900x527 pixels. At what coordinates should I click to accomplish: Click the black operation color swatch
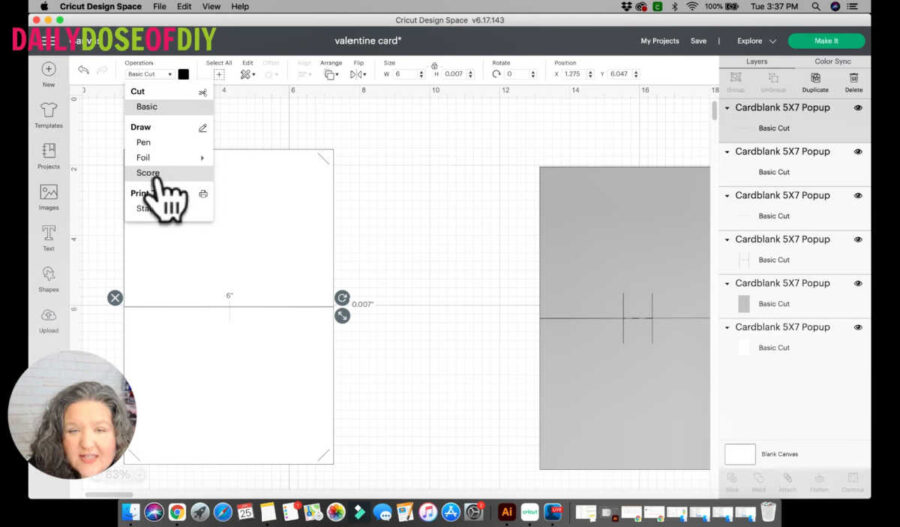tap(183, 74)
